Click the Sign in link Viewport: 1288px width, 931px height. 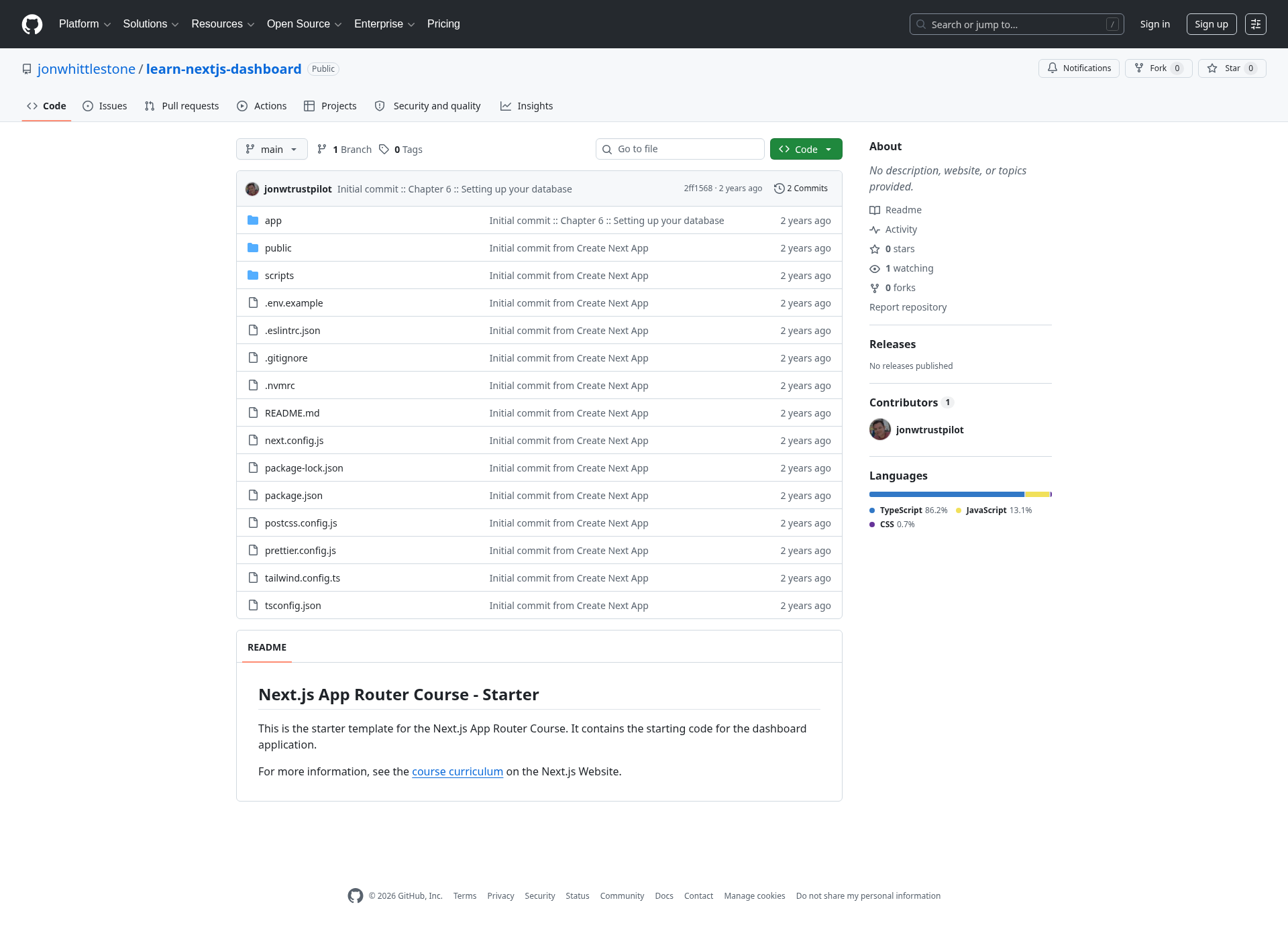pyautogui.click(x=1155, y=24)
